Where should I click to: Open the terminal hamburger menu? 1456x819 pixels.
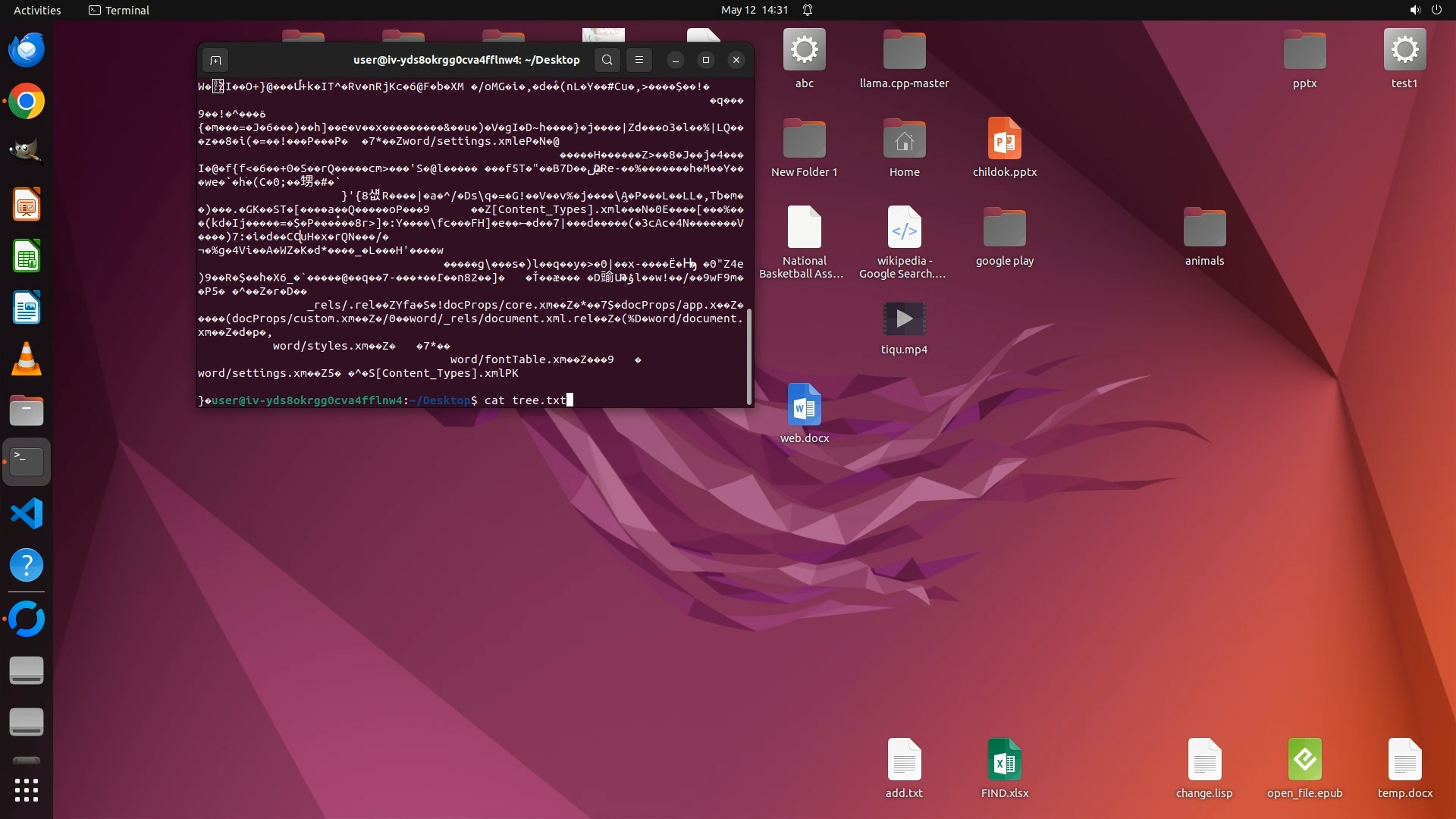pyautogui.click(x=639, y=60)
